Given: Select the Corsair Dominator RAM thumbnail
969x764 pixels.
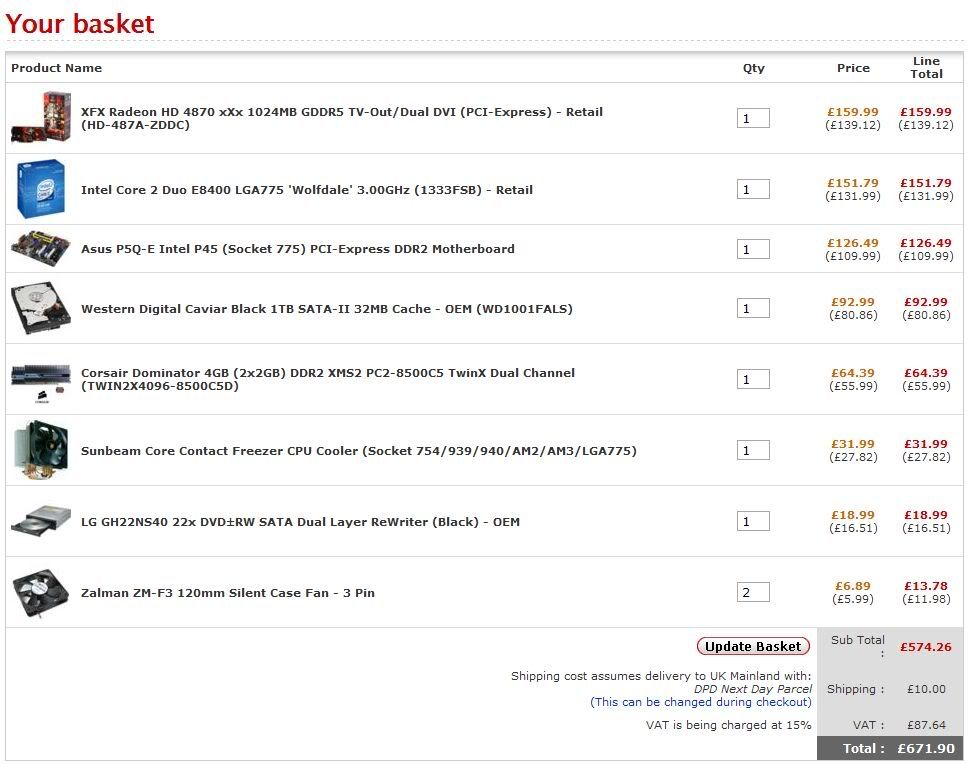Looking at the screenshot, I should point(41,380).
